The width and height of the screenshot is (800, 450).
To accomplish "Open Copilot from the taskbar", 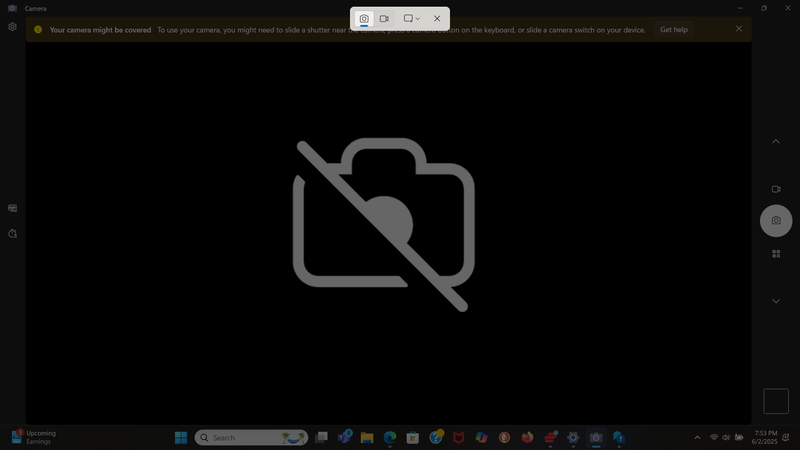I will 482,438.
